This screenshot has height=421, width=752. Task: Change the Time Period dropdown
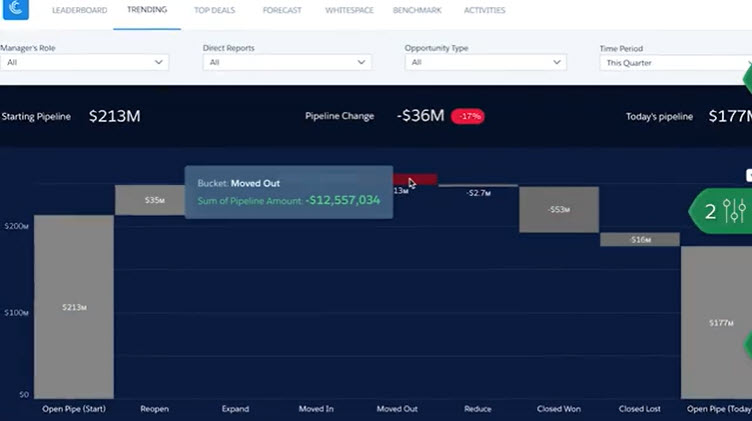pyautogui.click(x=675, y=62)
